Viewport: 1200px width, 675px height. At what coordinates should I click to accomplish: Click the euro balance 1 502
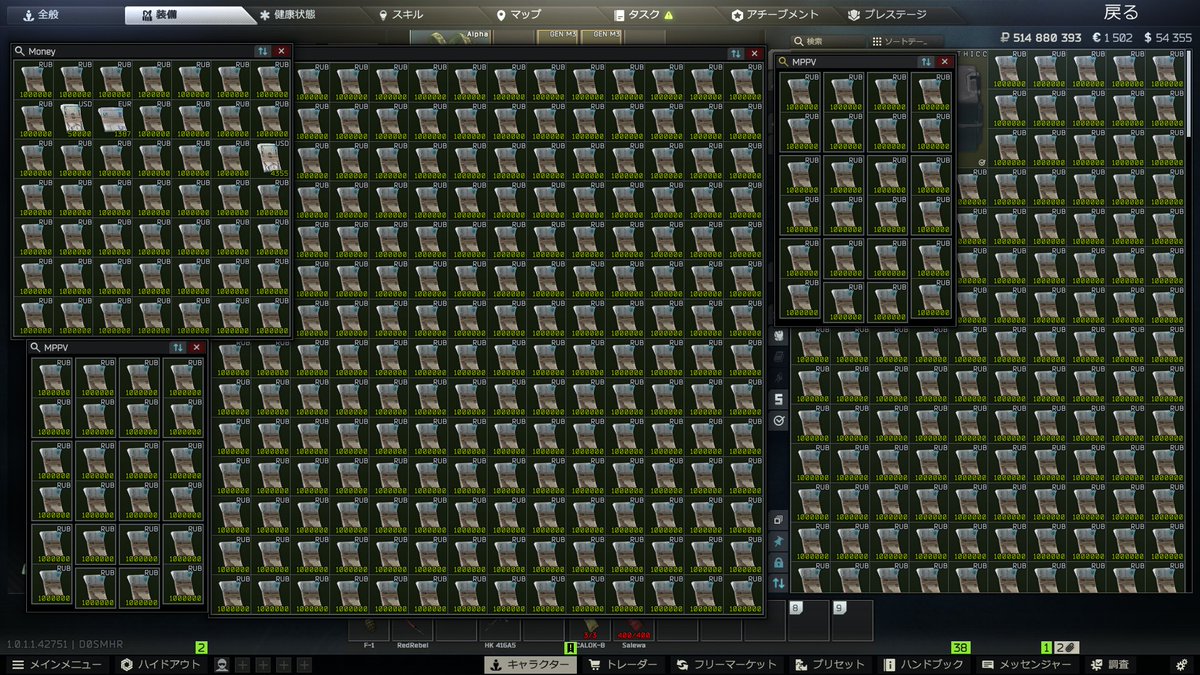point(1112,37)
